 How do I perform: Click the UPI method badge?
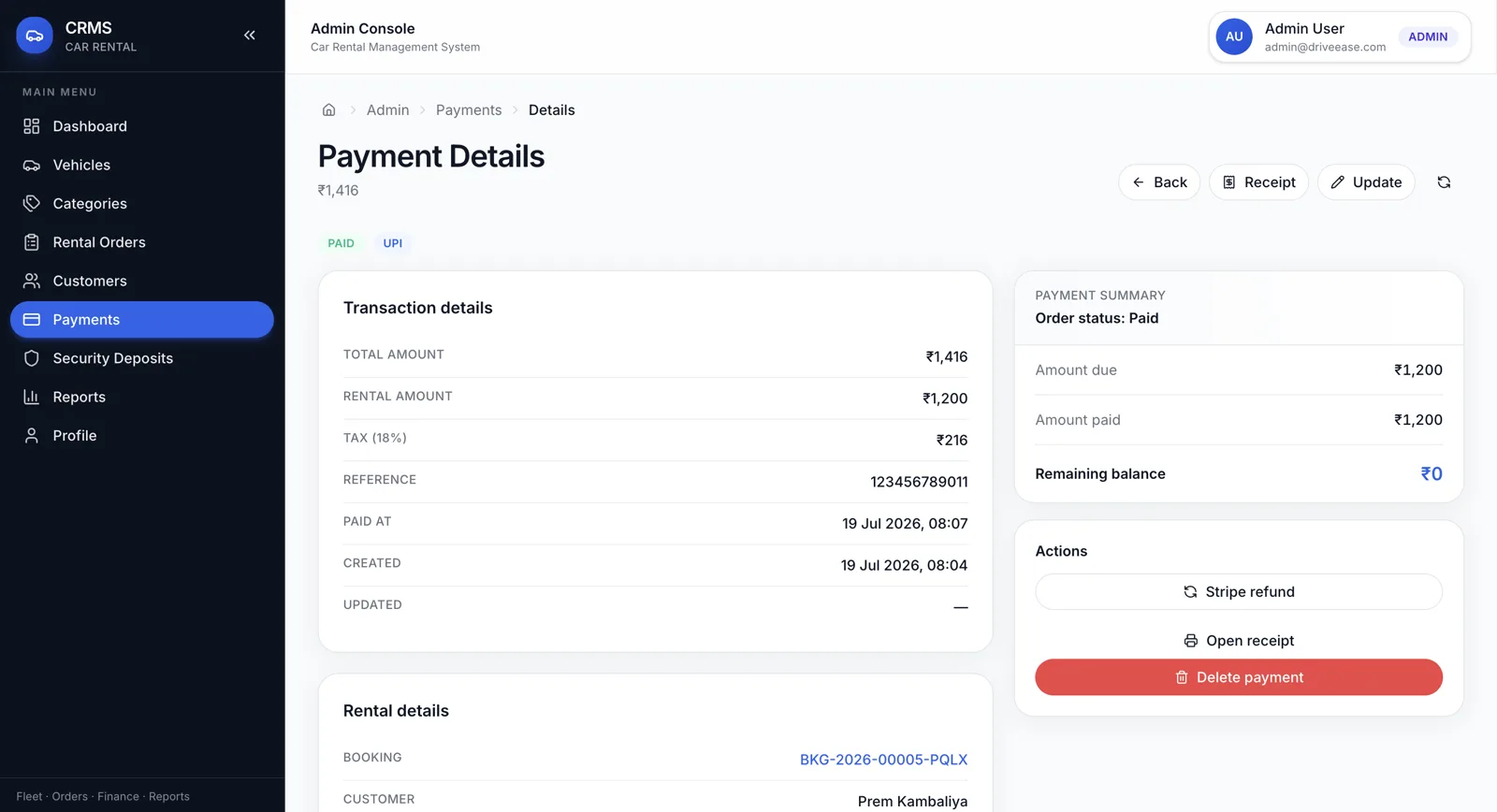[x=393, y=243]
